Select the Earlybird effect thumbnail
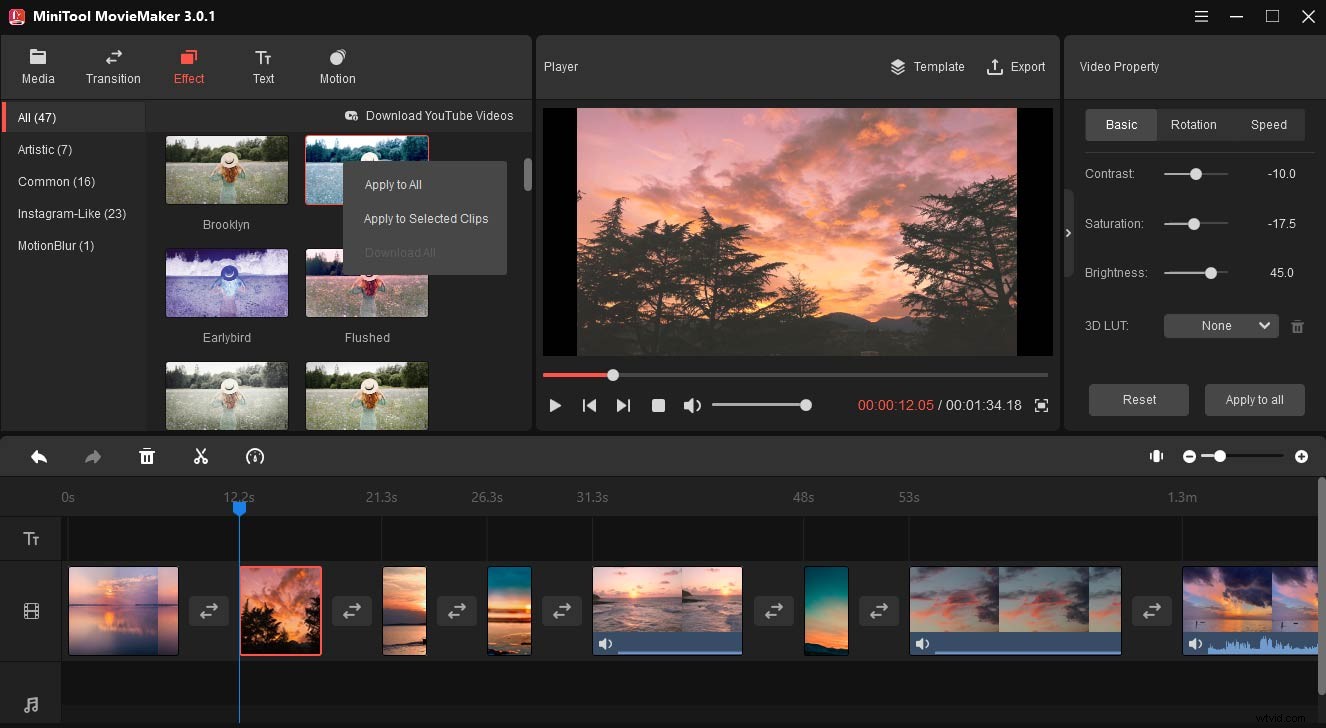The width and height of the screenshot is (1326, 728). [x=226, y=282]
